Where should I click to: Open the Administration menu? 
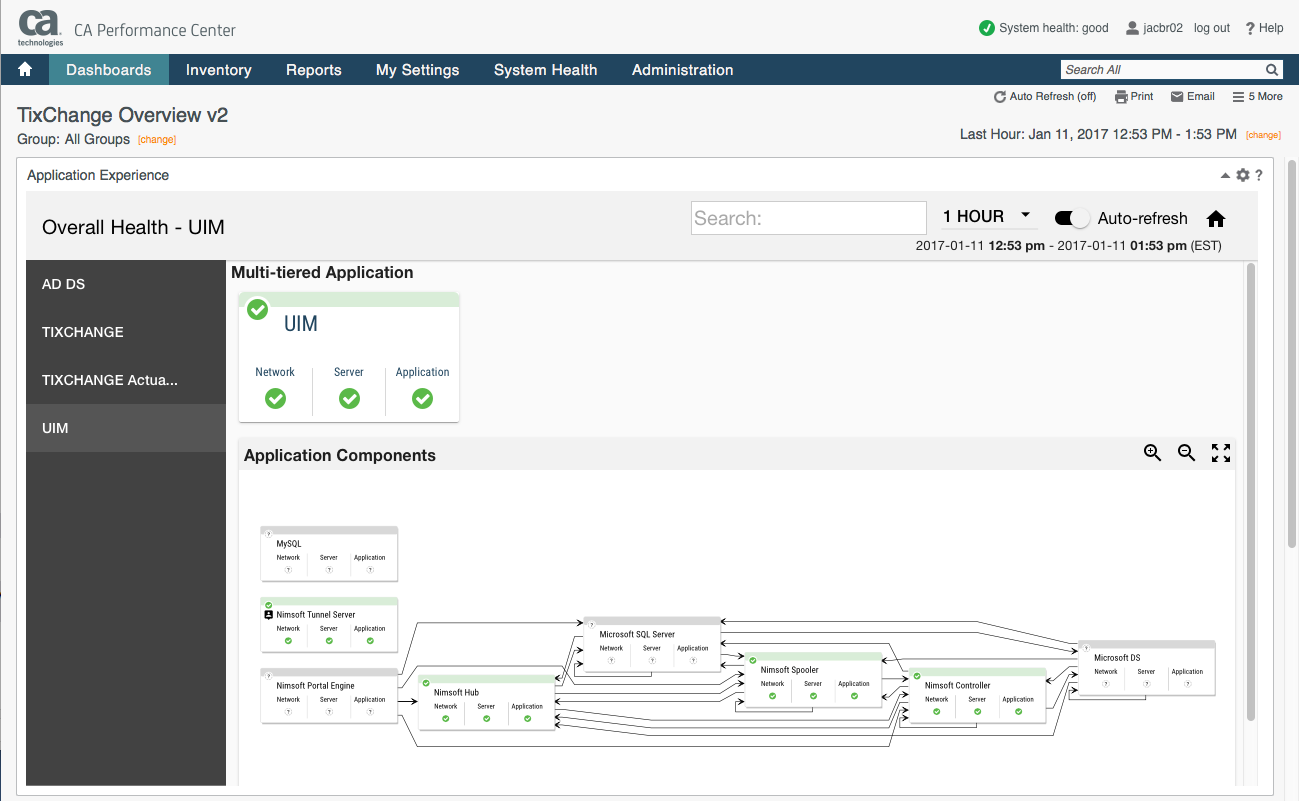682,70
